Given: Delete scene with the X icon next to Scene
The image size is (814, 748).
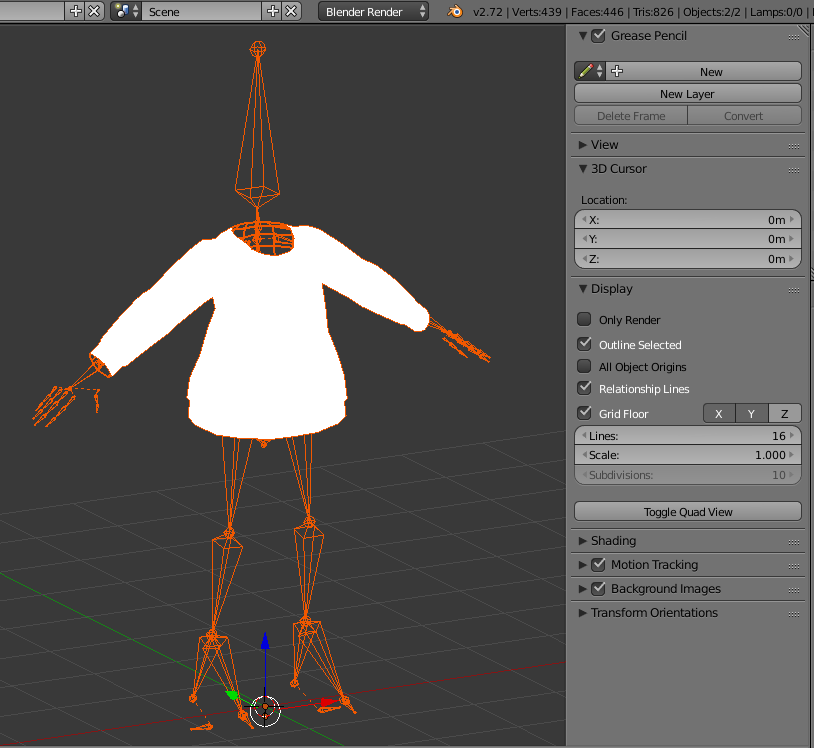Looking at the screenshot, I should 292,11.
